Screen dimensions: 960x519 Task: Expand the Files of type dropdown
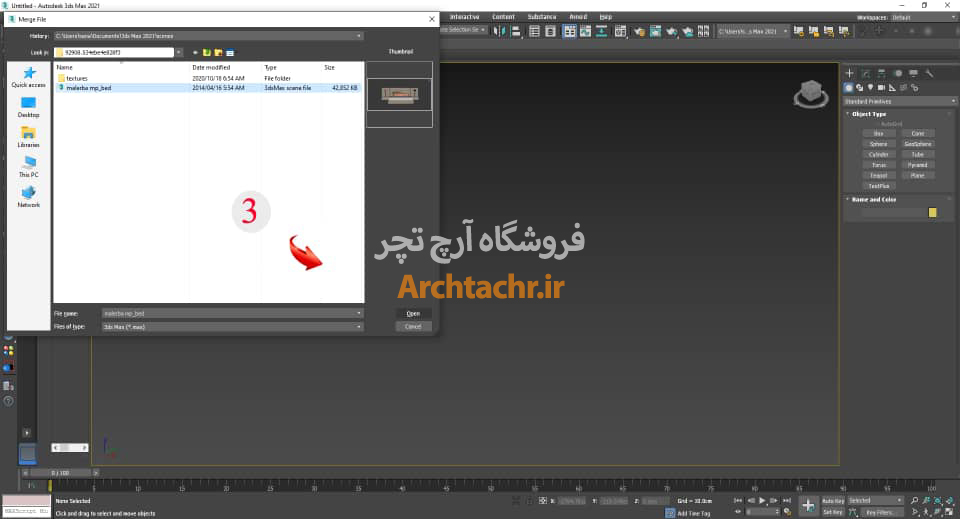359,327
